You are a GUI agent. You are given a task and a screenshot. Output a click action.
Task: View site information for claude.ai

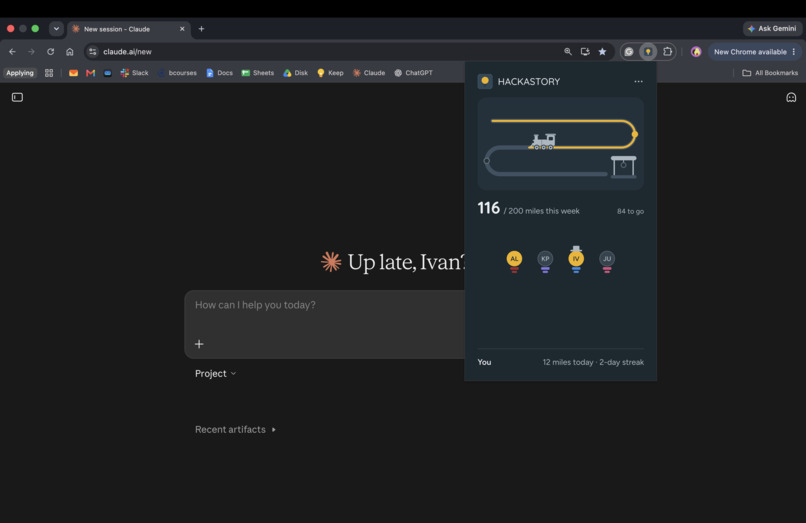pos(93,51)
